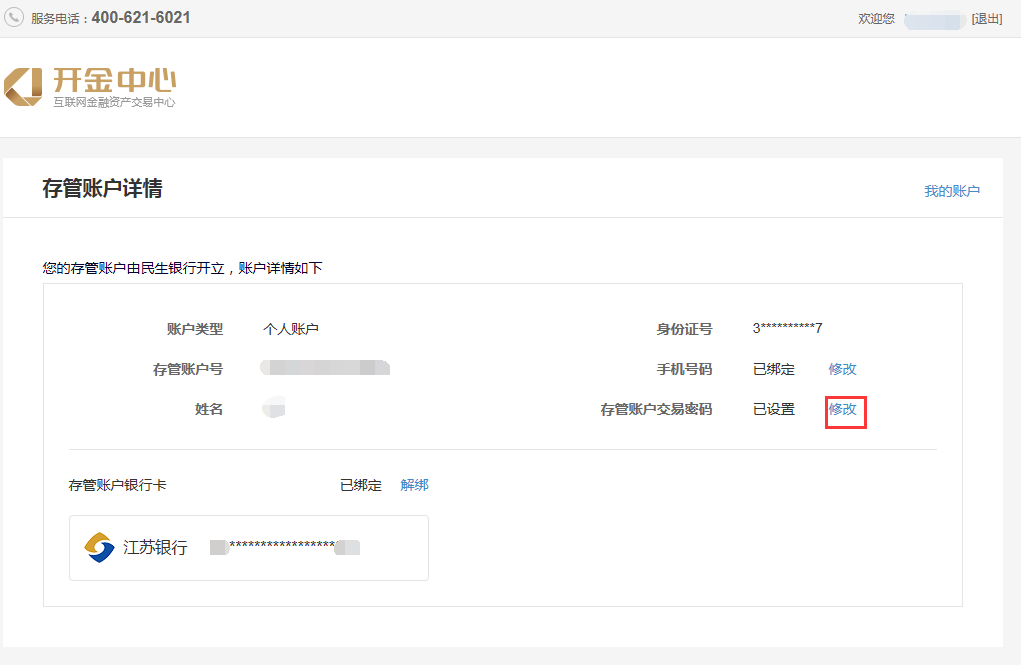This screenshot has height=665, width=1021.
Task: Click the 手机号码 label
Action: (x=684, y=369)
